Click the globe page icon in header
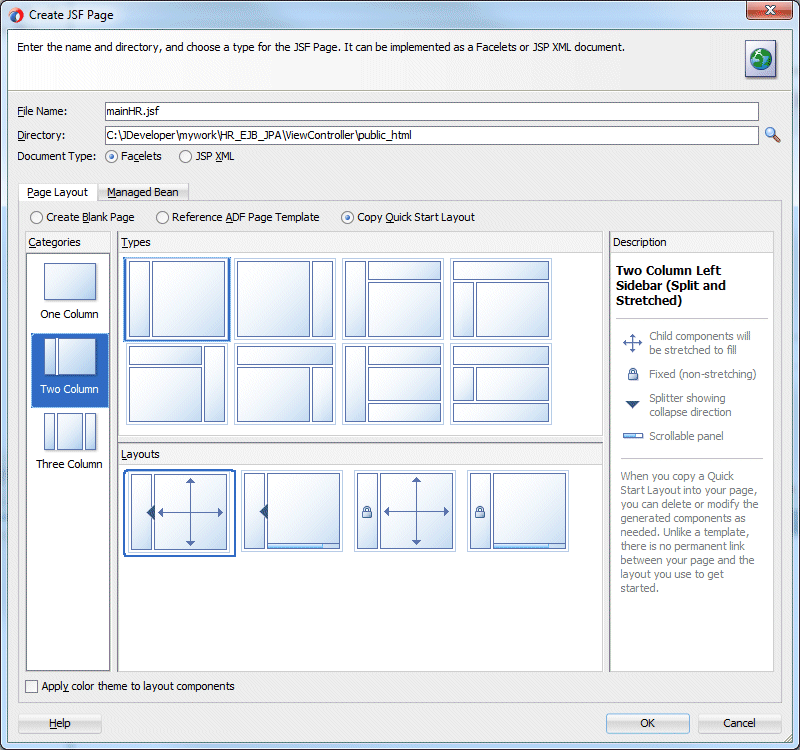 pos(760,59)
